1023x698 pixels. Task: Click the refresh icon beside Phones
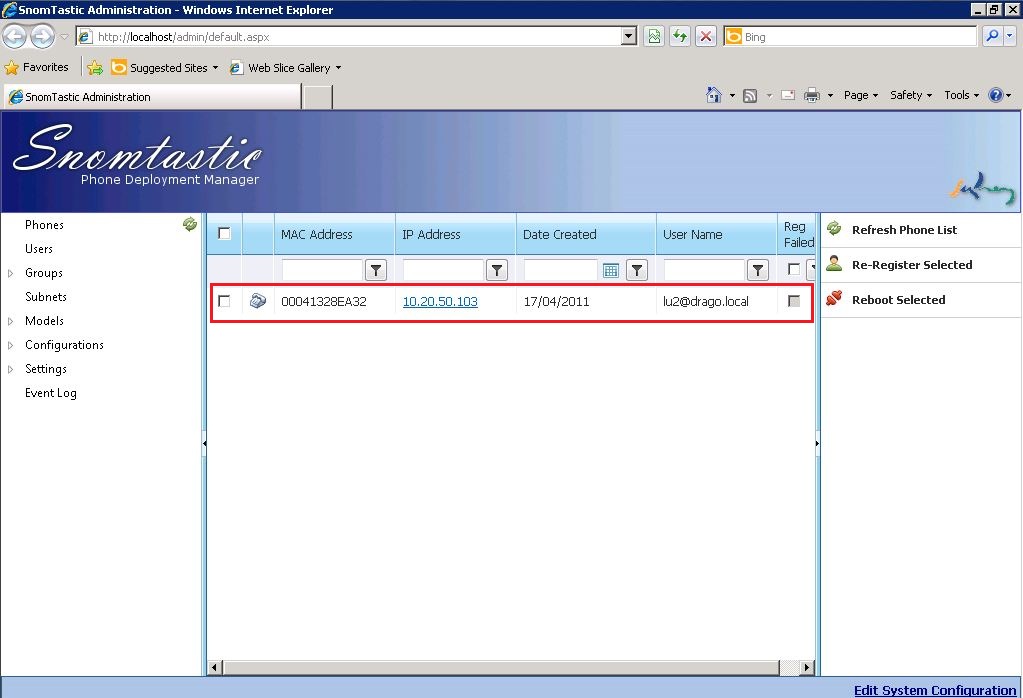(x=189, y=224)
